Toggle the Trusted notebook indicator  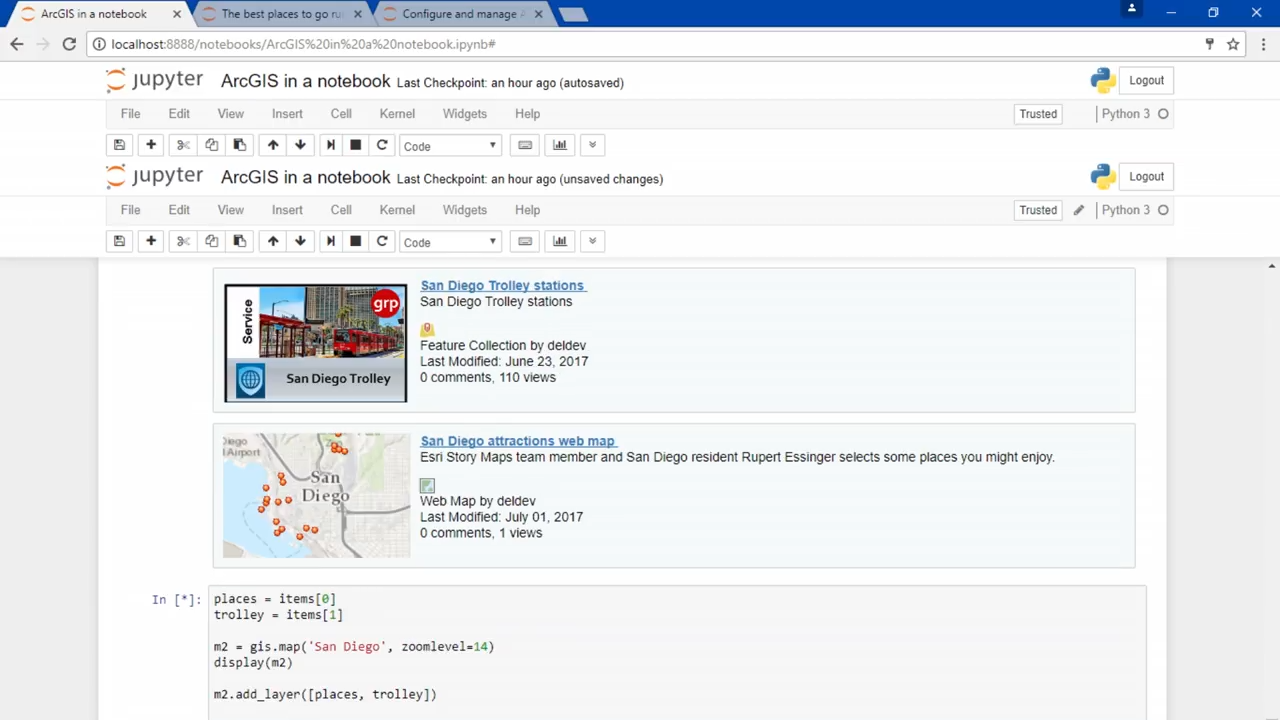click(1038, 210)
